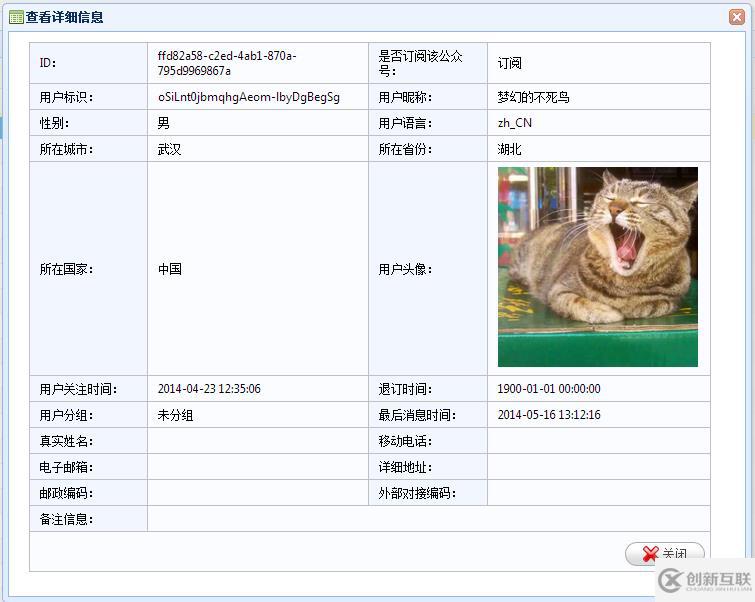The image size is (755, 602).
Task: Click the 真实姓名: label
Action: click(x=66, y=441)
